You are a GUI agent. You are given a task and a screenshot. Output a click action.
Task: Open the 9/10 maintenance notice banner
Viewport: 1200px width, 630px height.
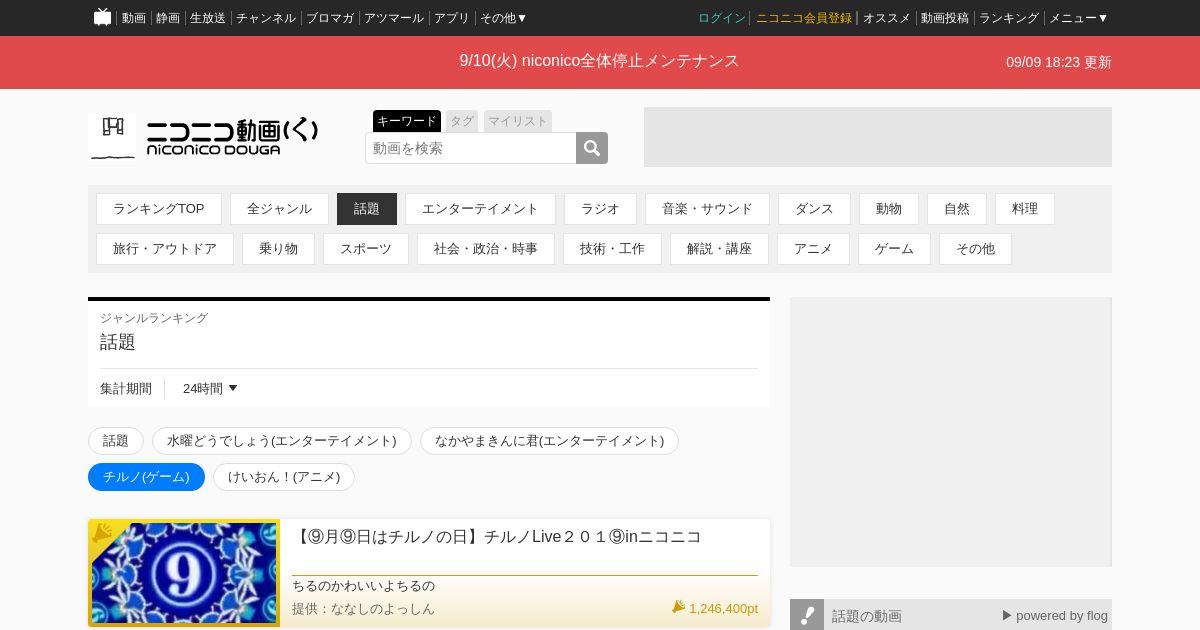pos(599,61)
